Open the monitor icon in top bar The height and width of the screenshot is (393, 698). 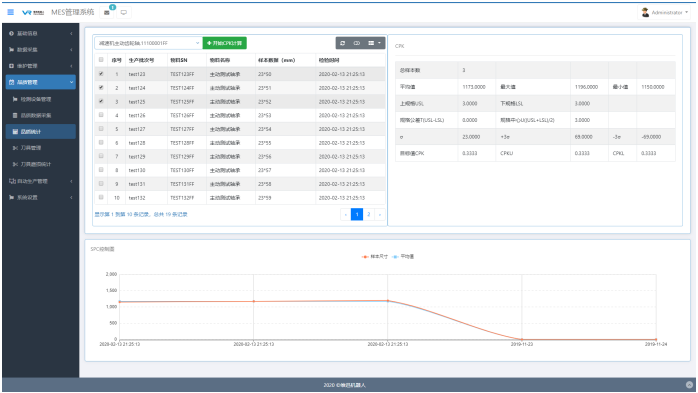coord(124,12)
